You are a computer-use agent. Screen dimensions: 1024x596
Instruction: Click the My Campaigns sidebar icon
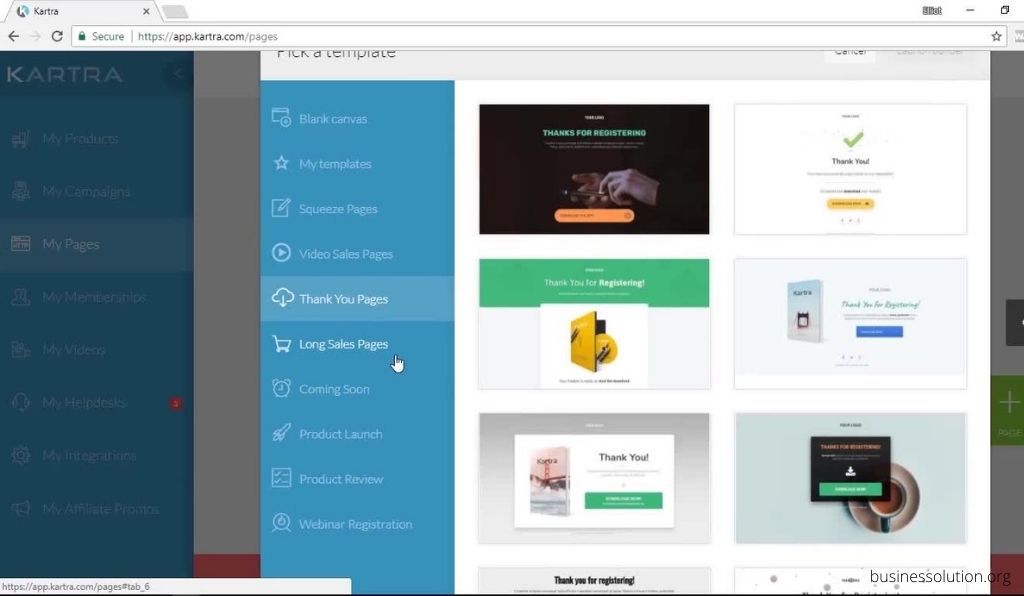coord(21,191)
